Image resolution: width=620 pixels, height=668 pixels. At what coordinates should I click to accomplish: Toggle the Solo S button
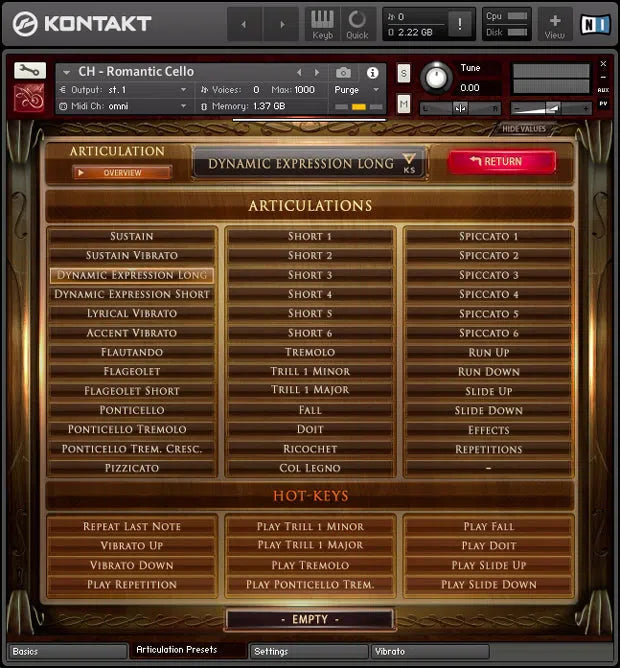404,73
